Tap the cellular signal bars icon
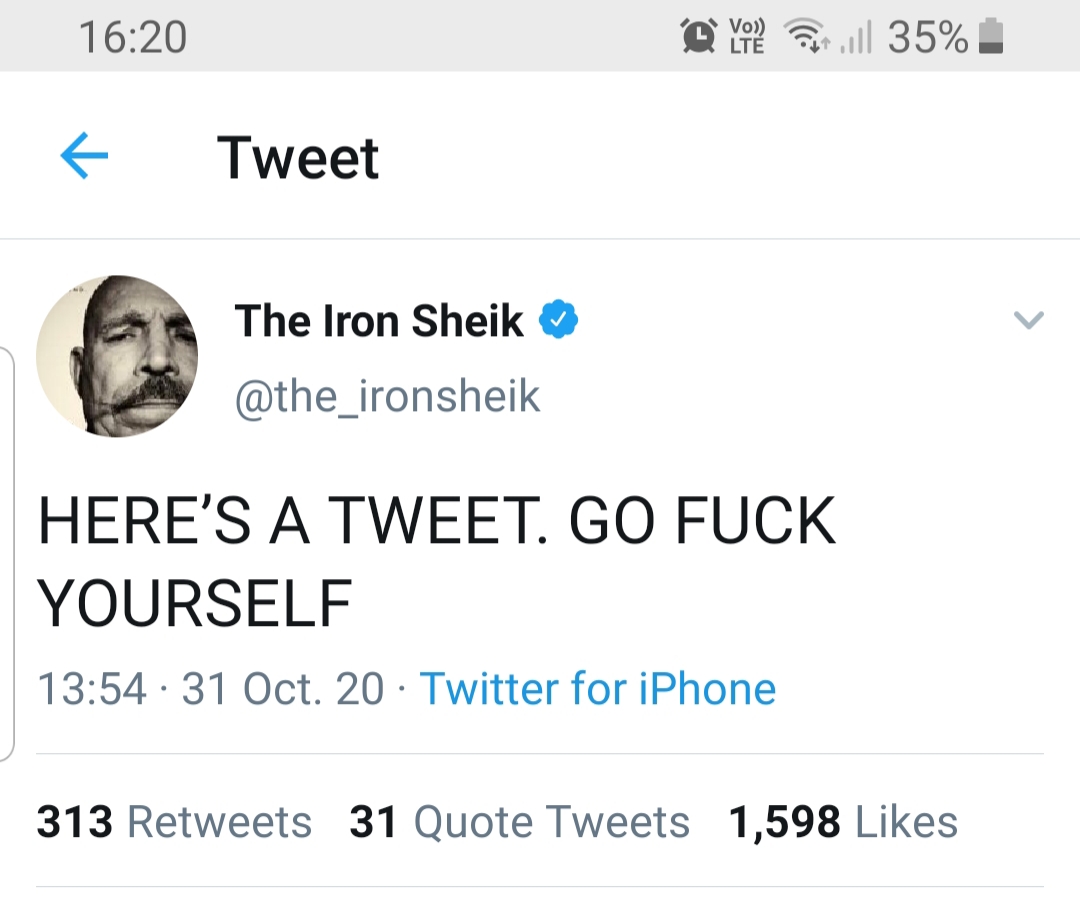 pyautogui.click(x=855, y=37)
